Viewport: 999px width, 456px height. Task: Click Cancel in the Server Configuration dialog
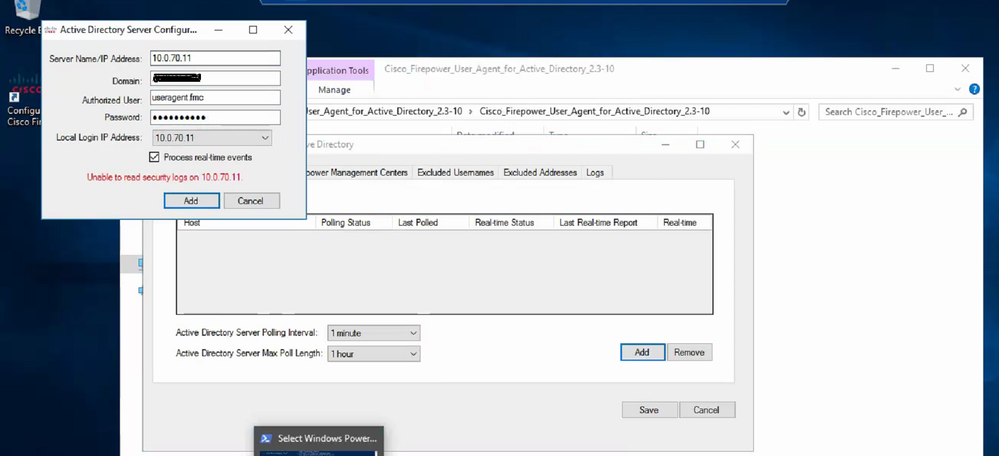click(250, 201)
